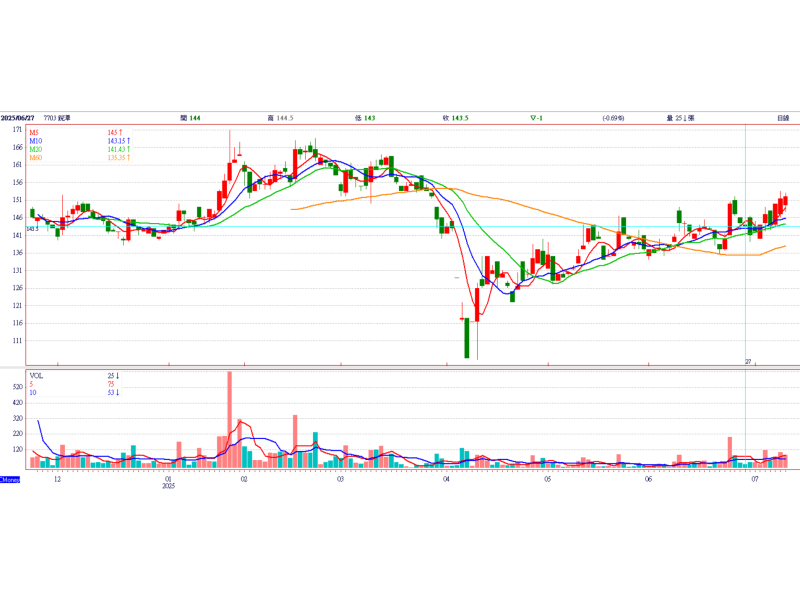The image size is (800, 600).
Task: Click the M20 moving average legend
Action: [x=36, y=149]
